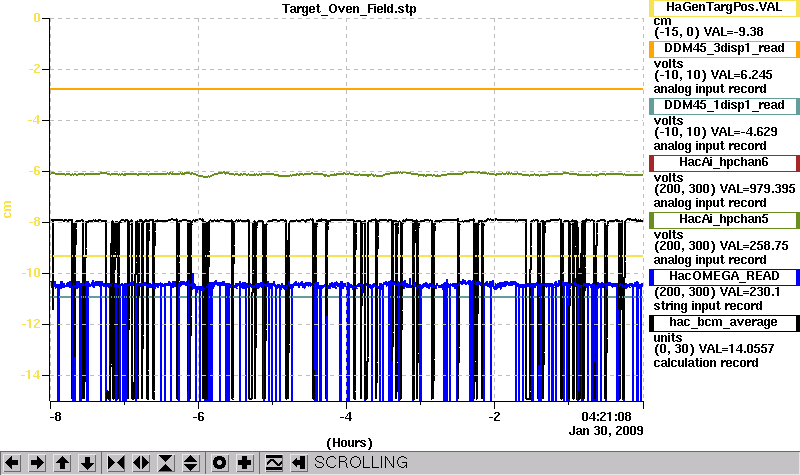Click the cm y-axis unit label

coord(7,209)
